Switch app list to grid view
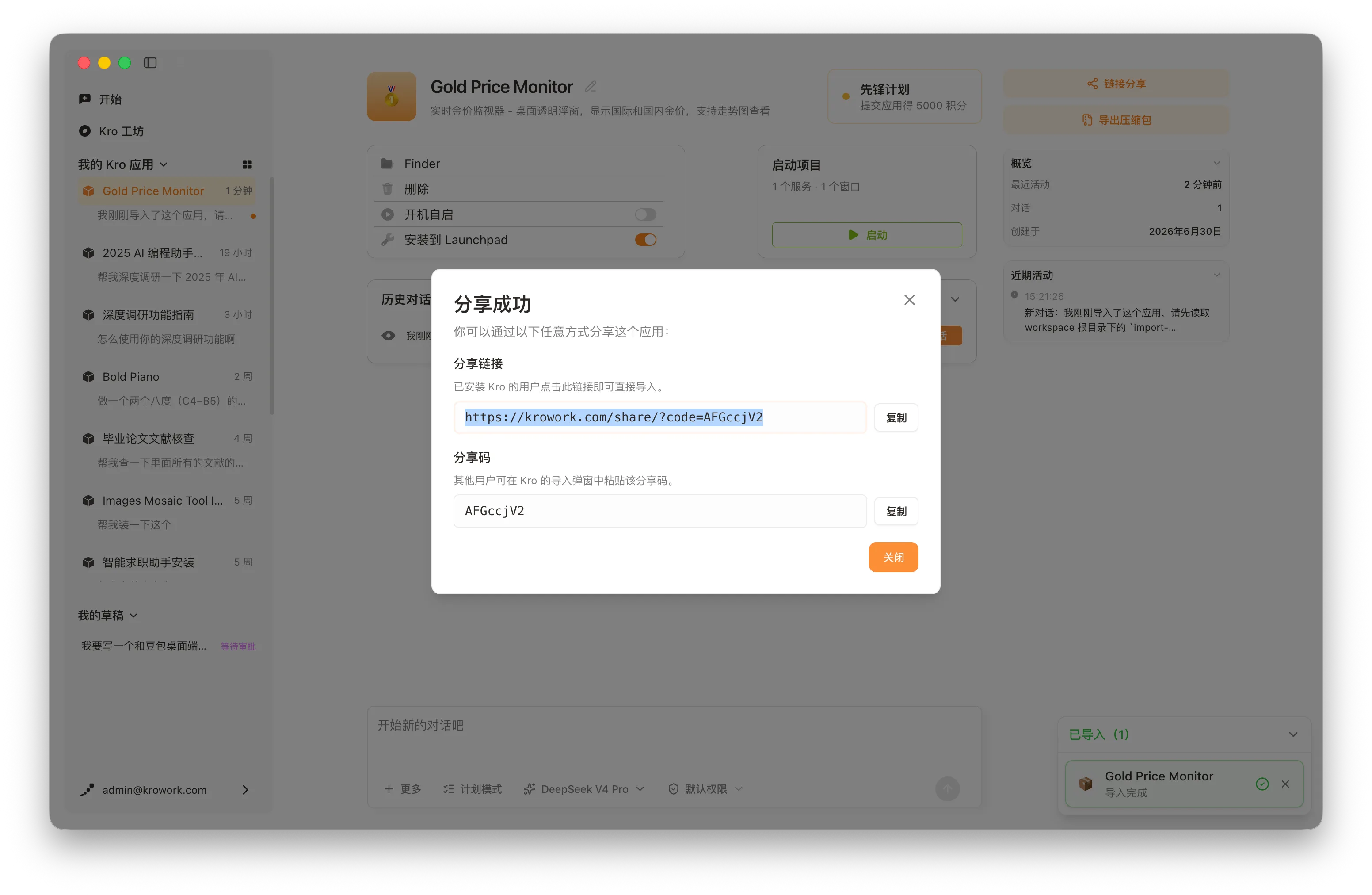The image size is (1372, 895). click(x=247, y=164)
